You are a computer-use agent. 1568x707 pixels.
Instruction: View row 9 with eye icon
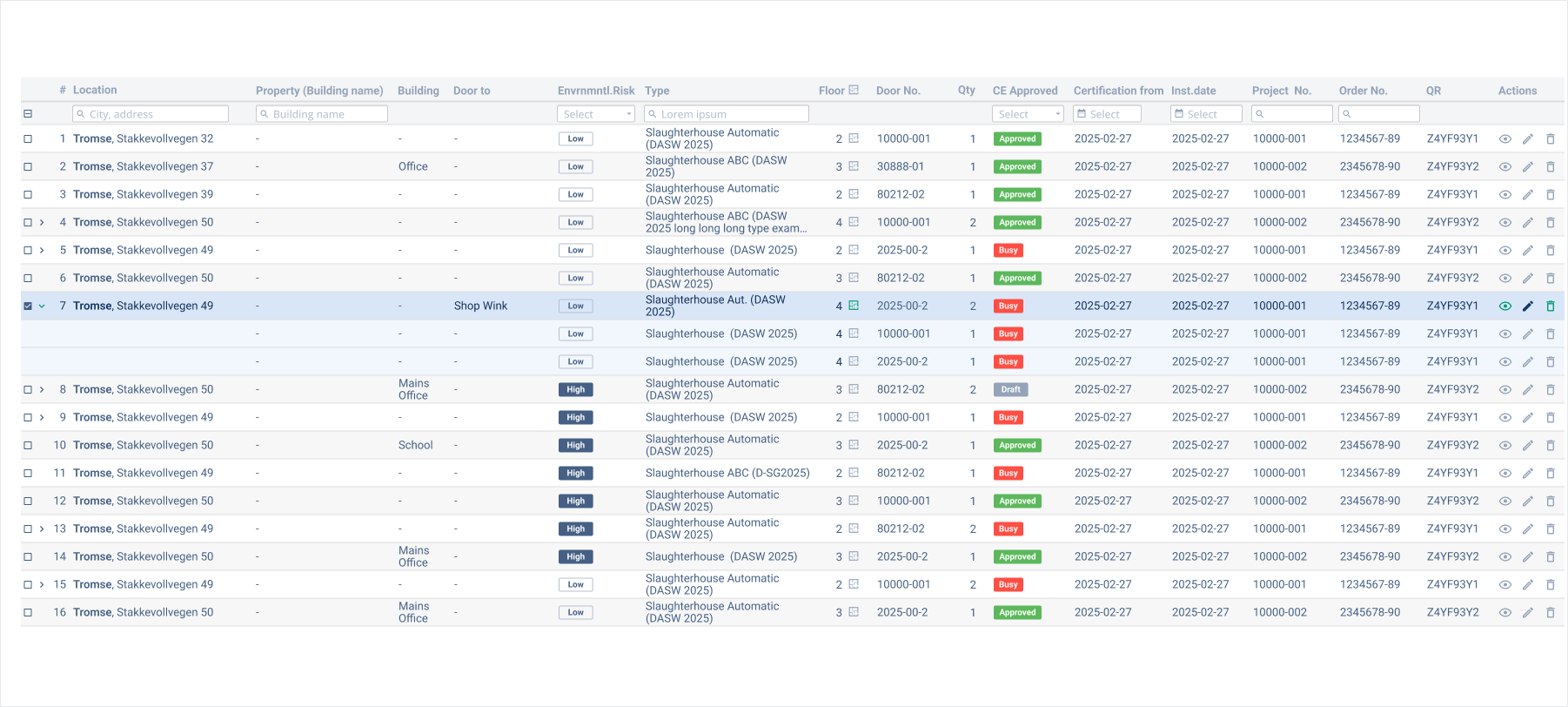click(1504, 417)
